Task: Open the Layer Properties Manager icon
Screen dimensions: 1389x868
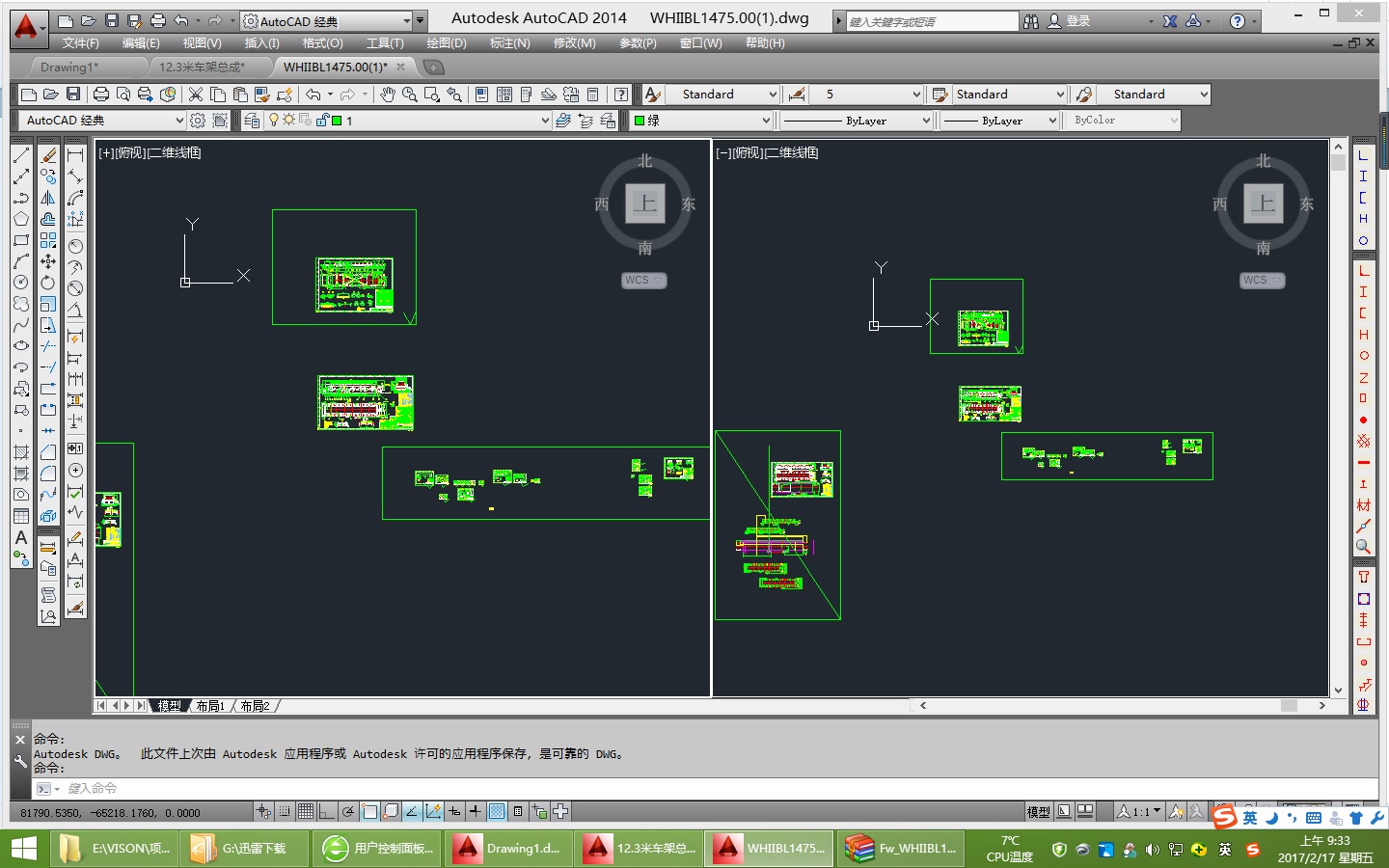Action: tap(253, 121)
